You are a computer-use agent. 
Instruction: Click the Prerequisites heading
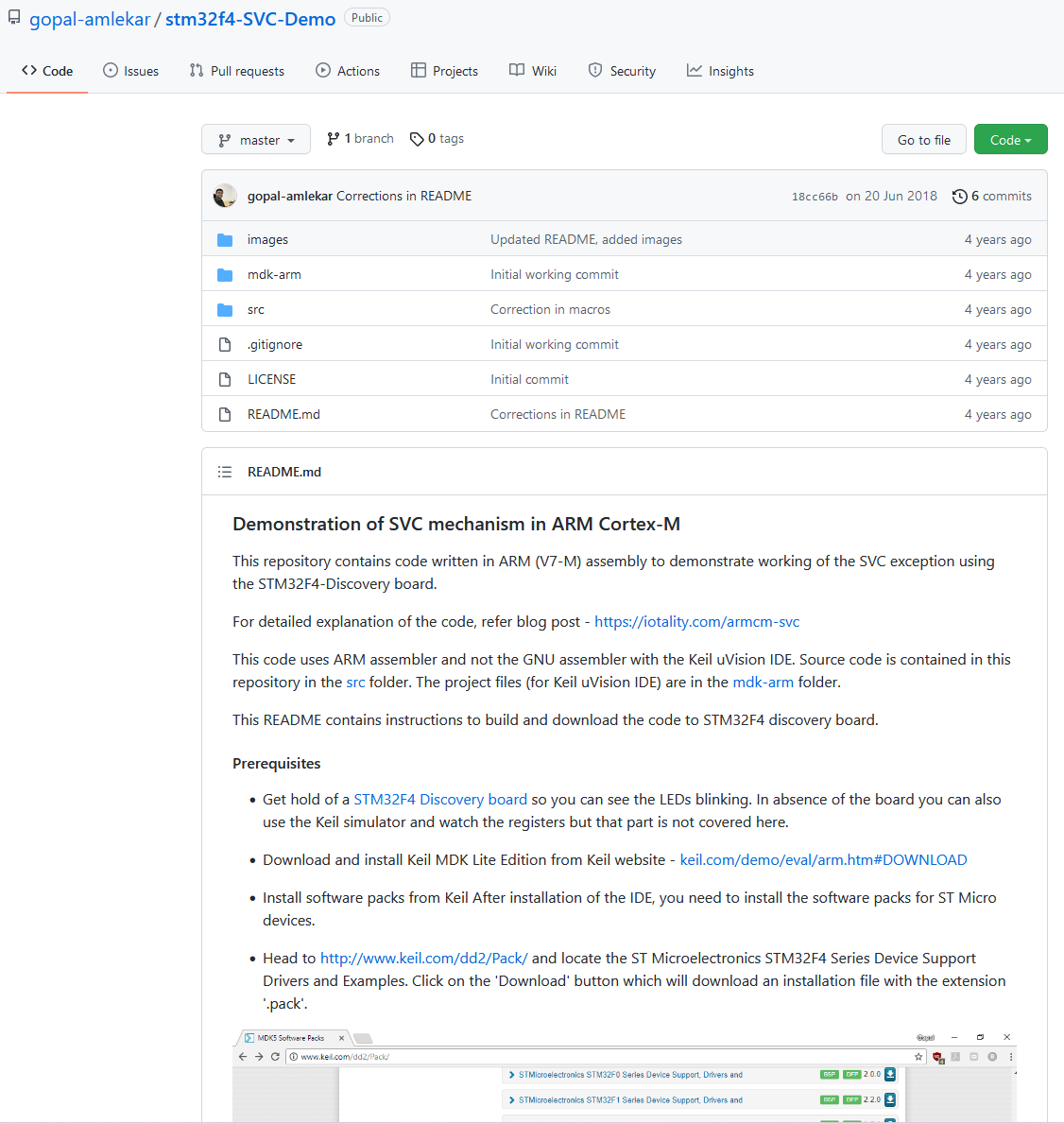[x=277, y=764]
